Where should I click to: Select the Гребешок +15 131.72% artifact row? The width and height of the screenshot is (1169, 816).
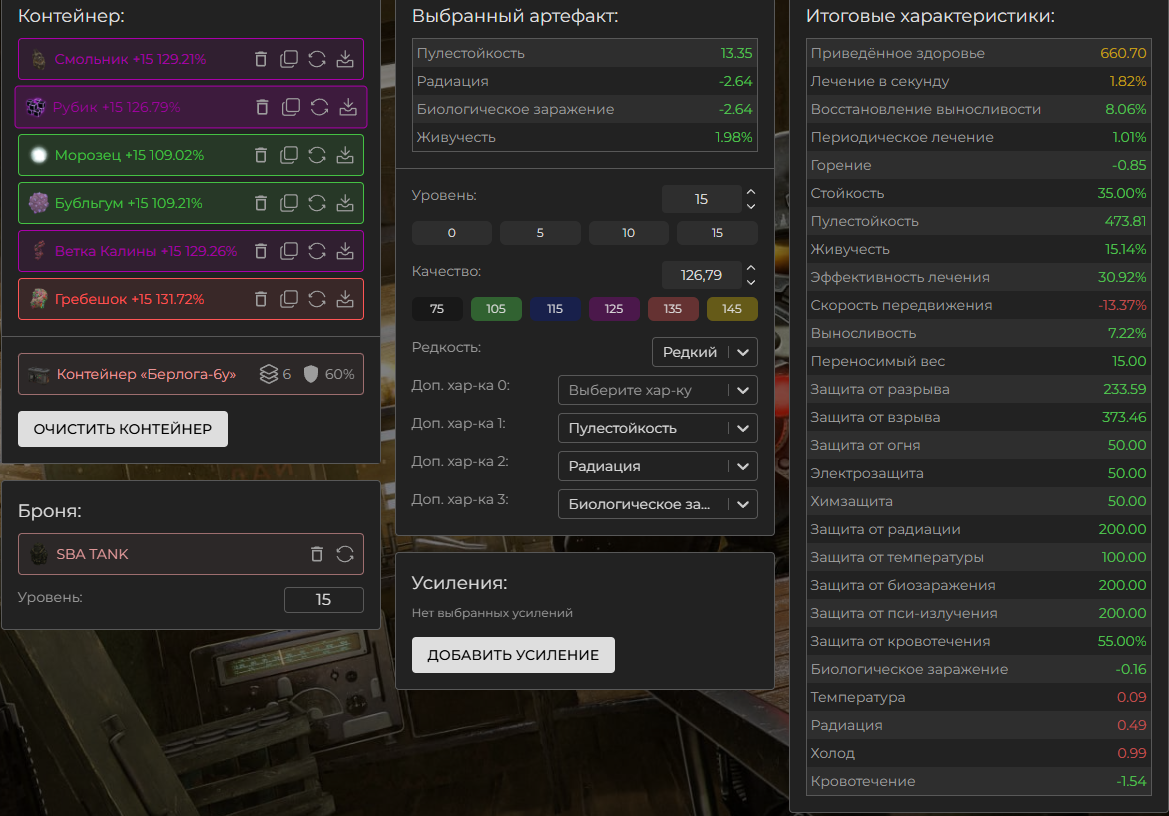191,299
